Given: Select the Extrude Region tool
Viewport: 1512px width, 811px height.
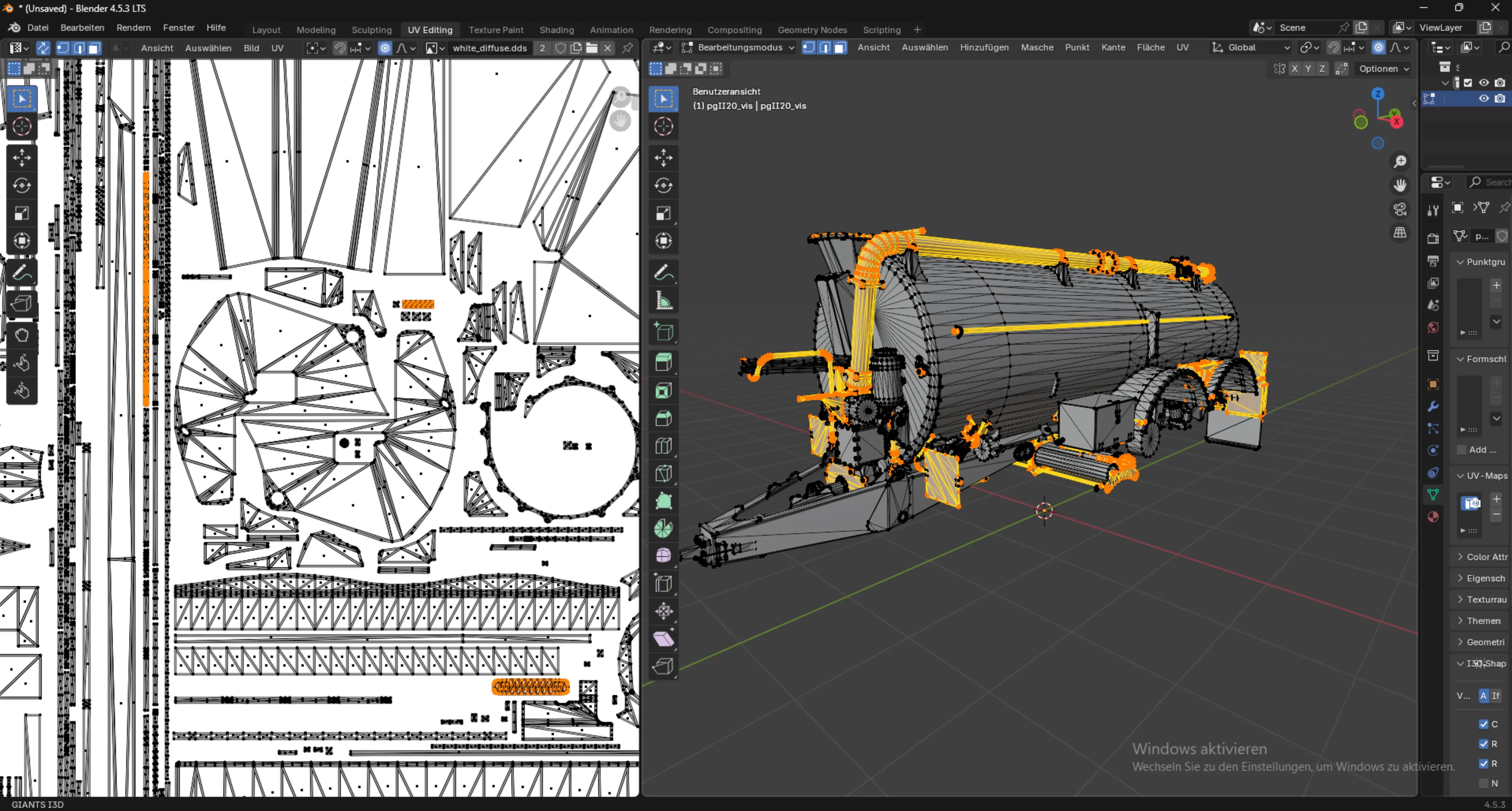Looking at the screenshot, I should pyautogui.click(x=663, y=363).
